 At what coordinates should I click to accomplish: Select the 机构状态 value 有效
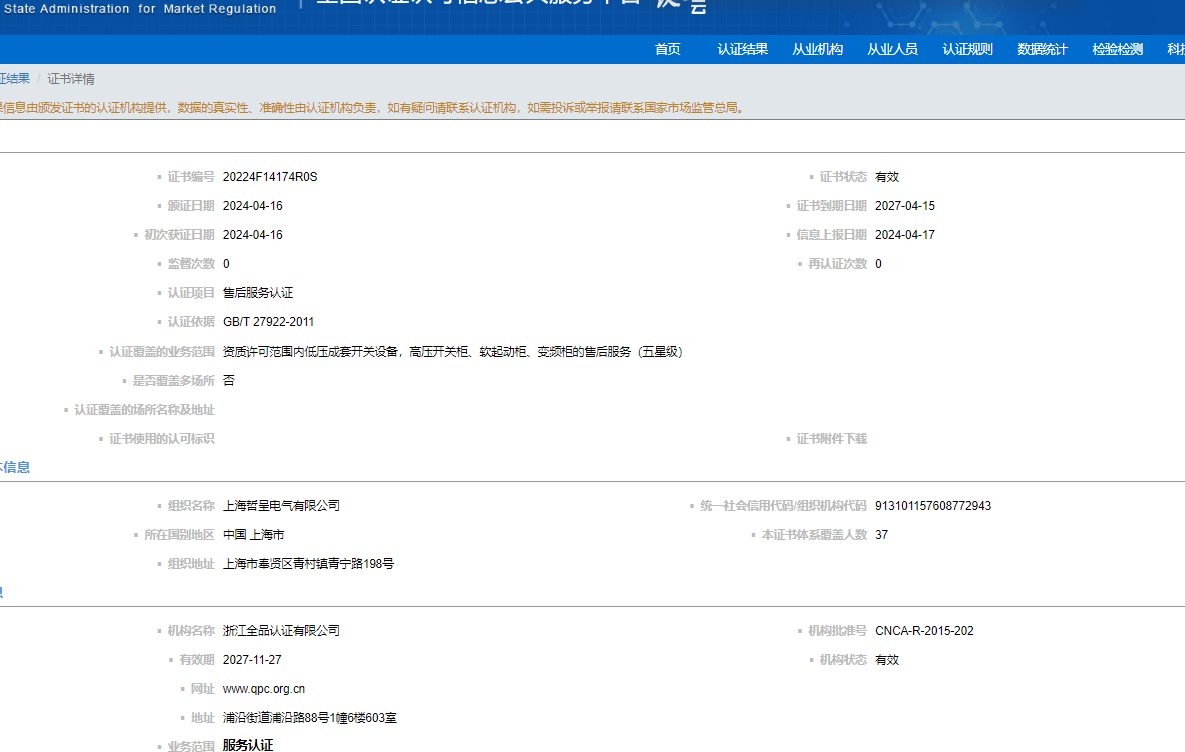(887, 660)
